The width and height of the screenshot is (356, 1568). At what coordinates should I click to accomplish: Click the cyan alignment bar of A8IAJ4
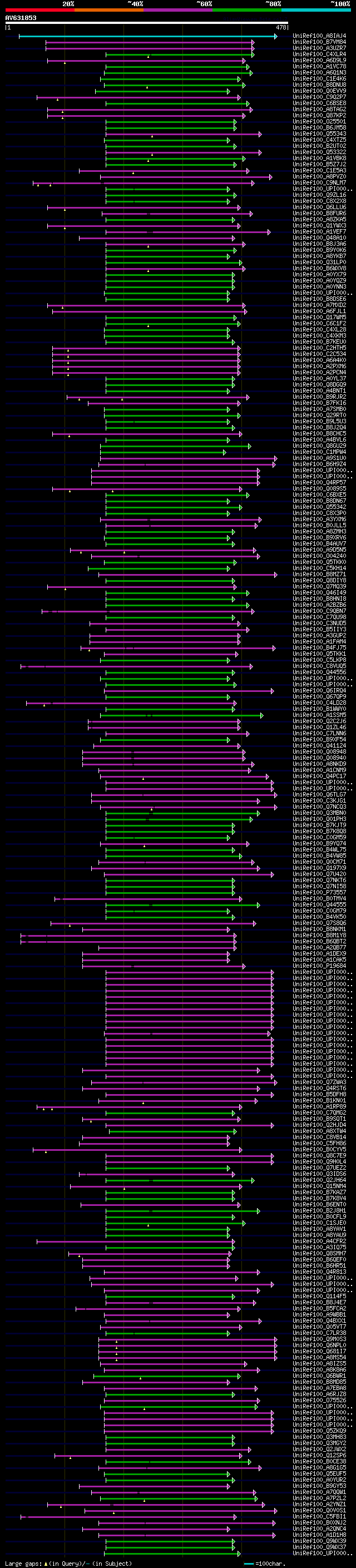tap(148, 37)
